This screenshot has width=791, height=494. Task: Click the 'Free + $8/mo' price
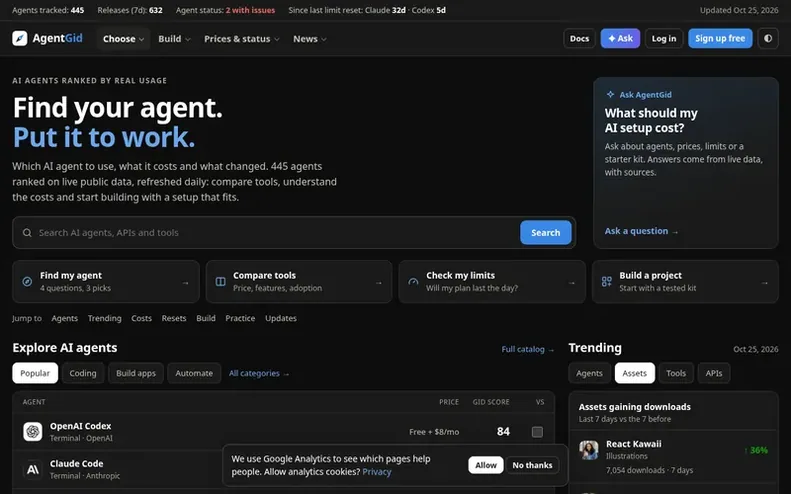pos(434,432)
